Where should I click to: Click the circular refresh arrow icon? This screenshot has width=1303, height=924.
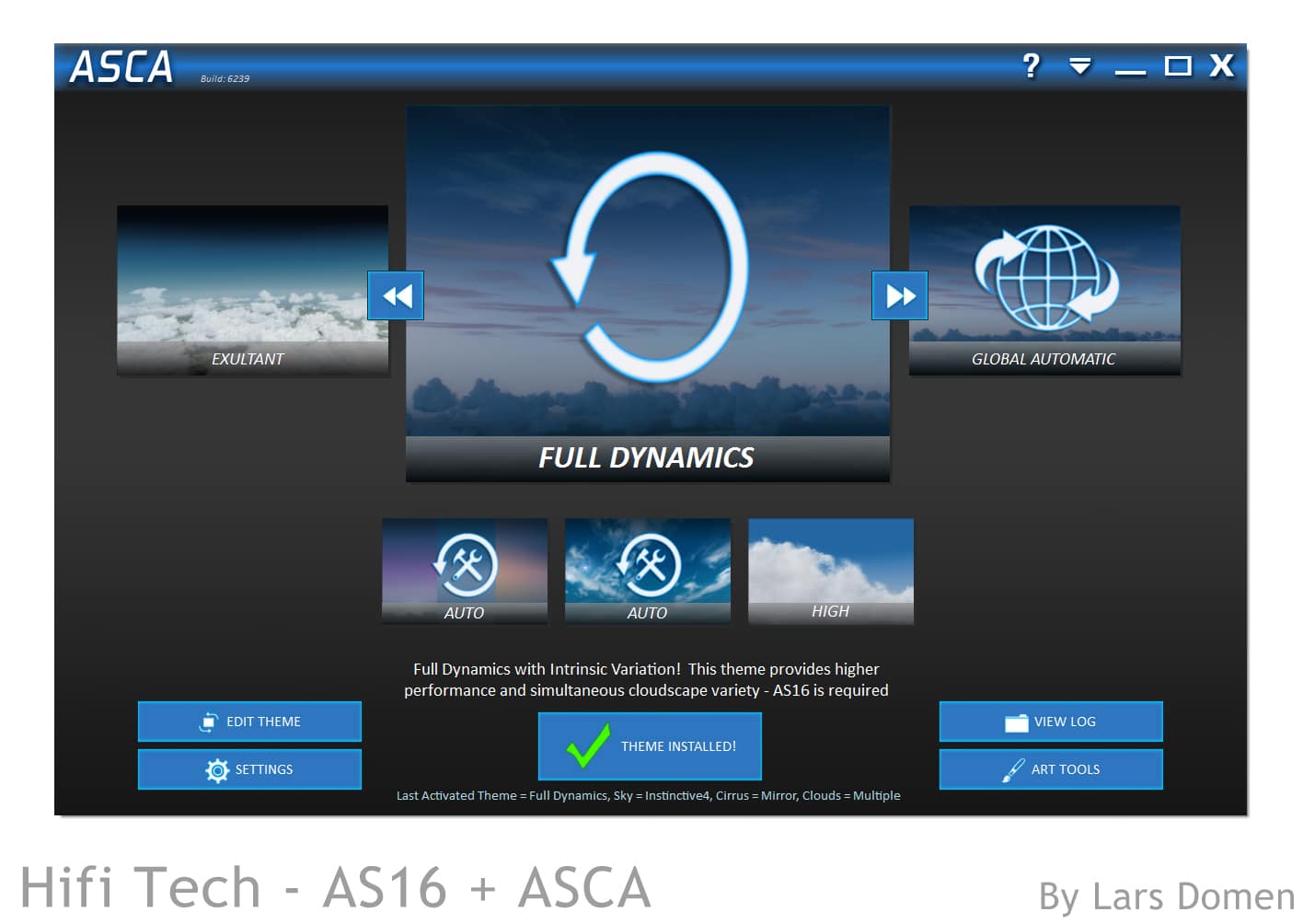pyautogui.click(x=649, y=267)
